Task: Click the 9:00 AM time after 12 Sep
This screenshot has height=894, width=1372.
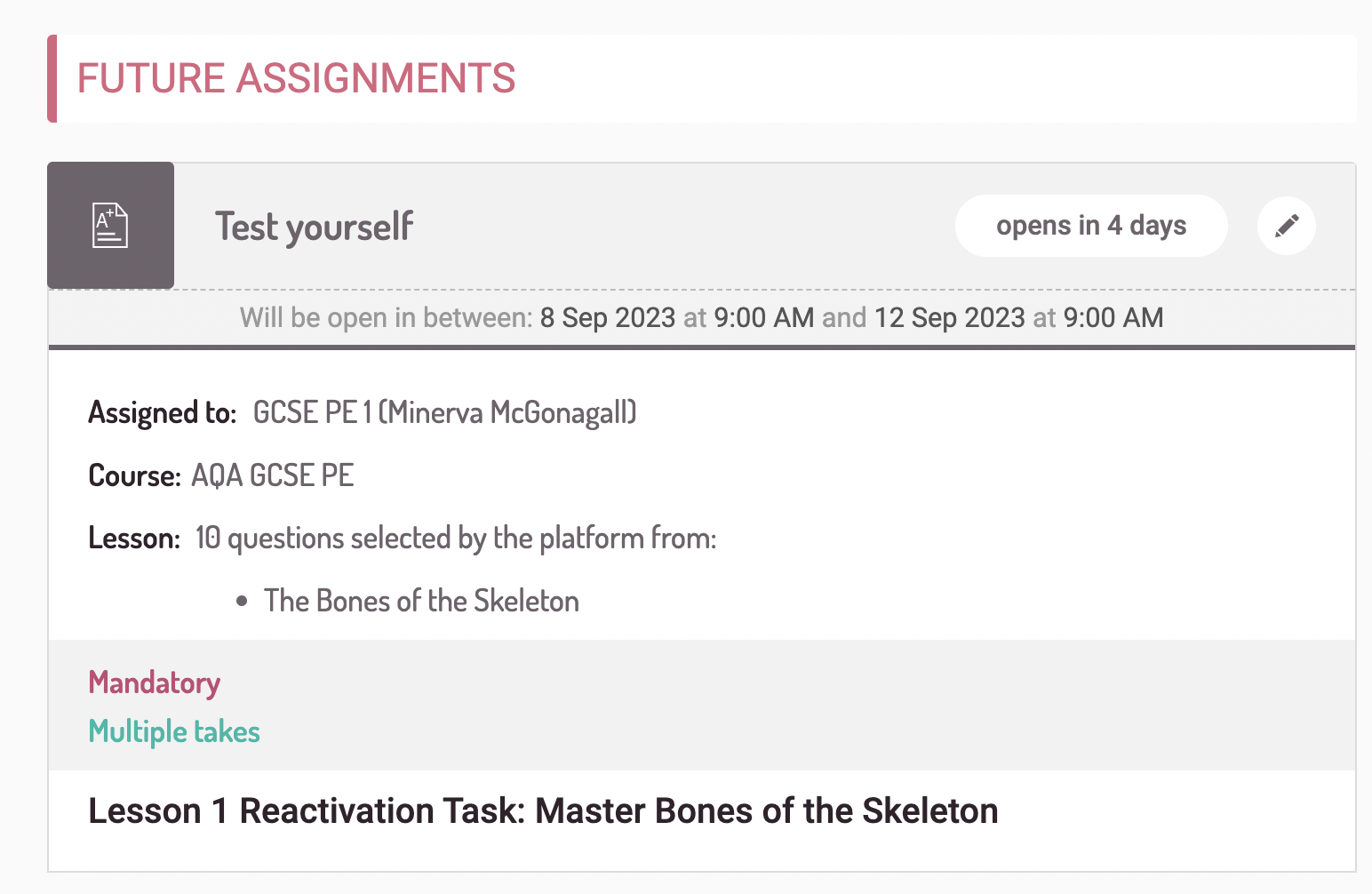Action: (x=1113, y=318)
